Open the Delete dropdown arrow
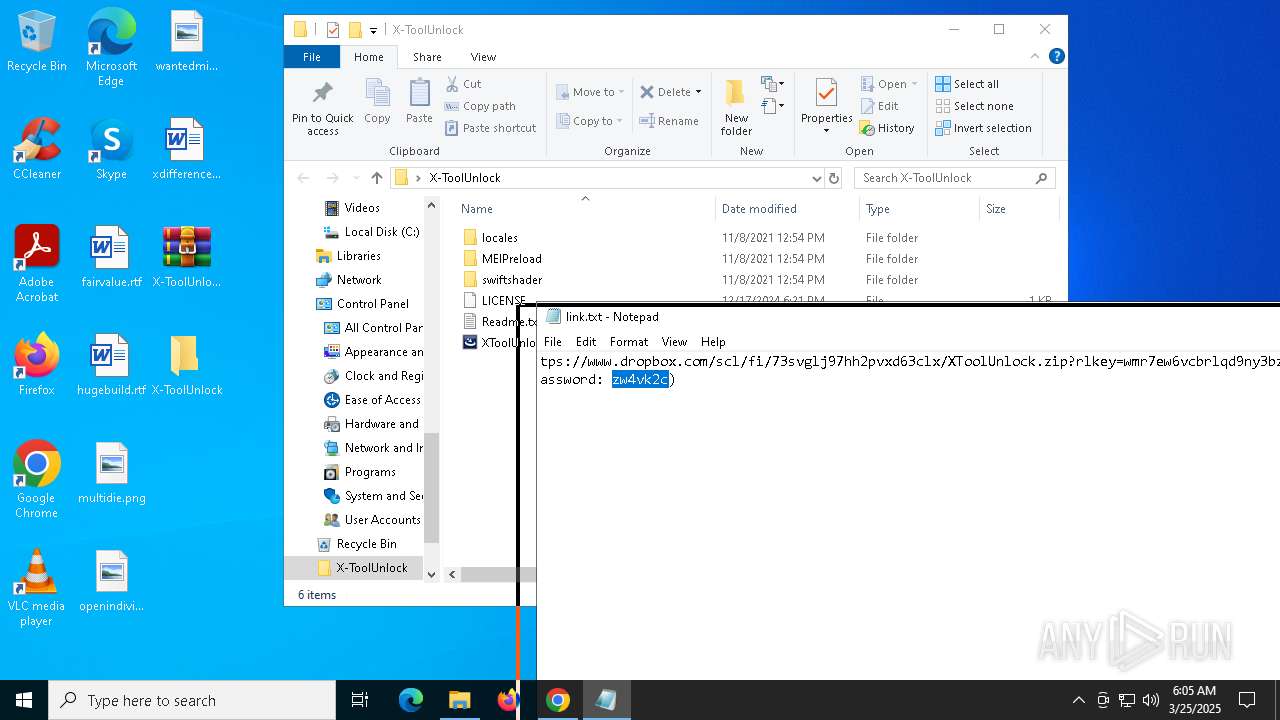Image resolution: width=1280 pixels, height=720 pixels. pyautogui.click(x=698, y=92)
